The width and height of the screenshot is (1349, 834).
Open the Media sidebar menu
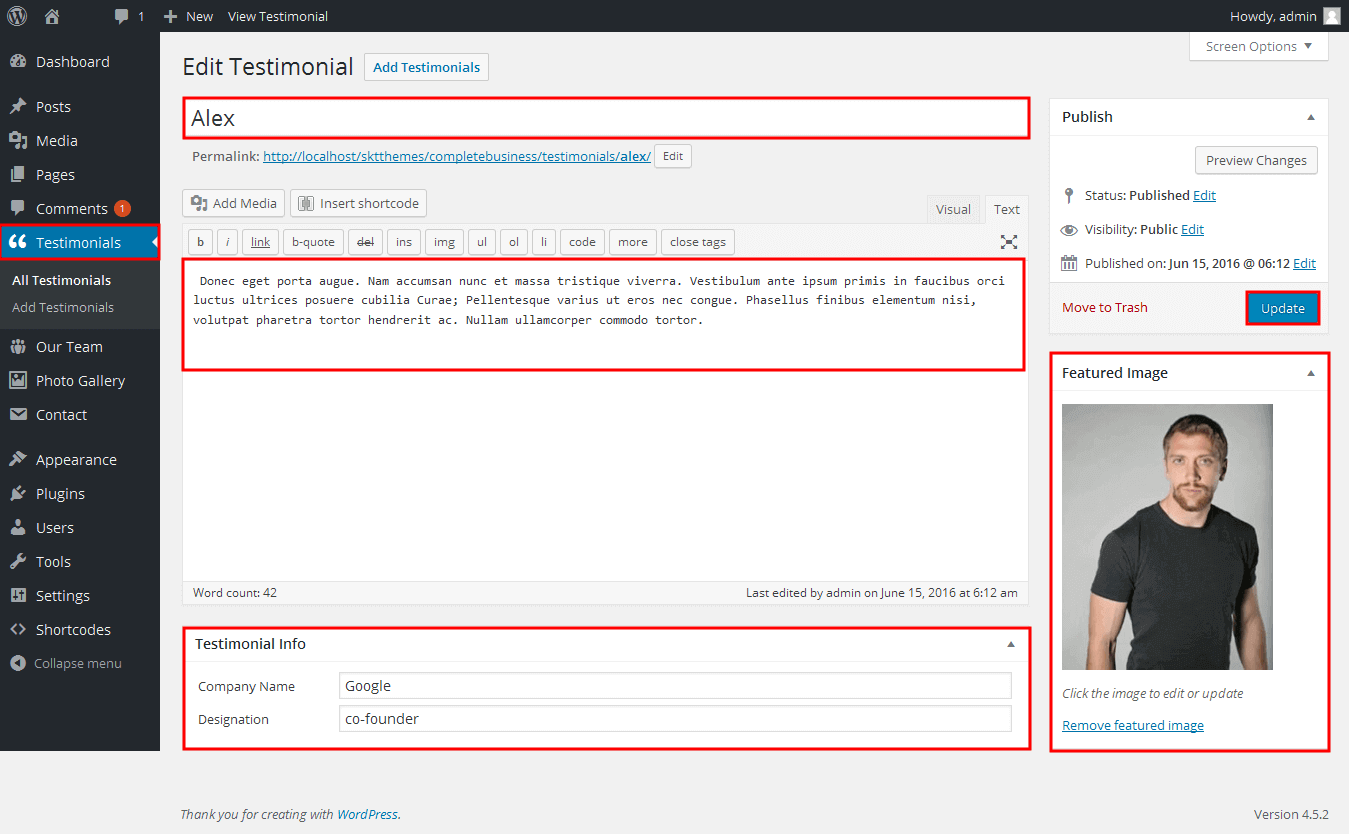pos(80,141)
